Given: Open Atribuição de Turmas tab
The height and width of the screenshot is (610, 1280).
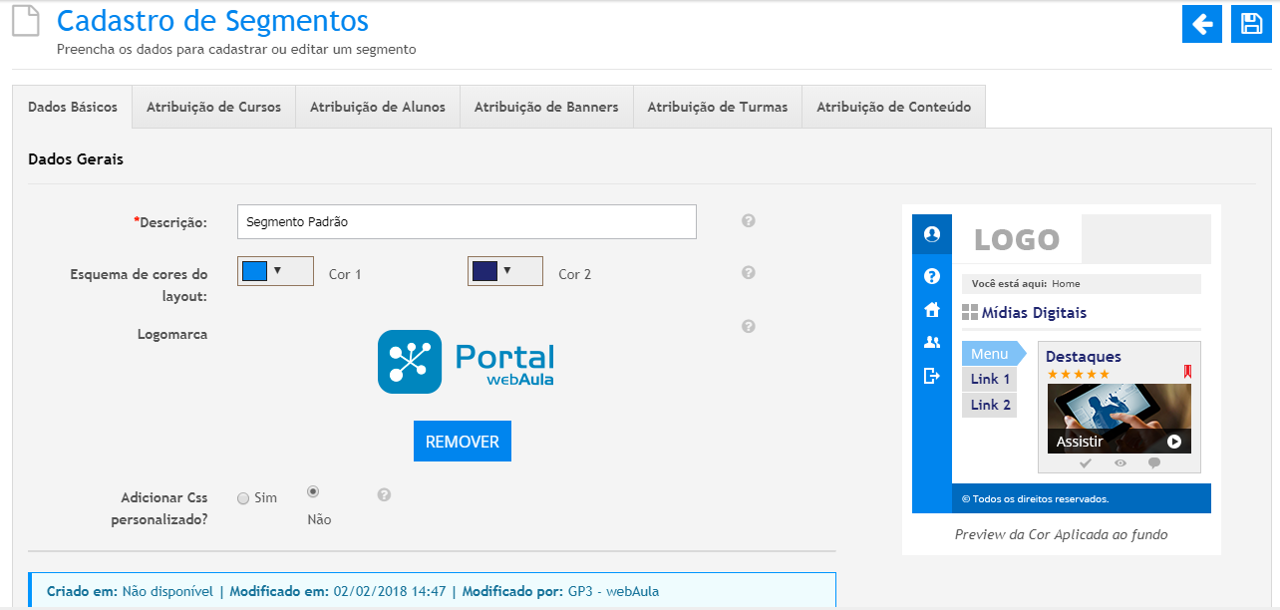Looking at the screenshot, I should [717, 107].
